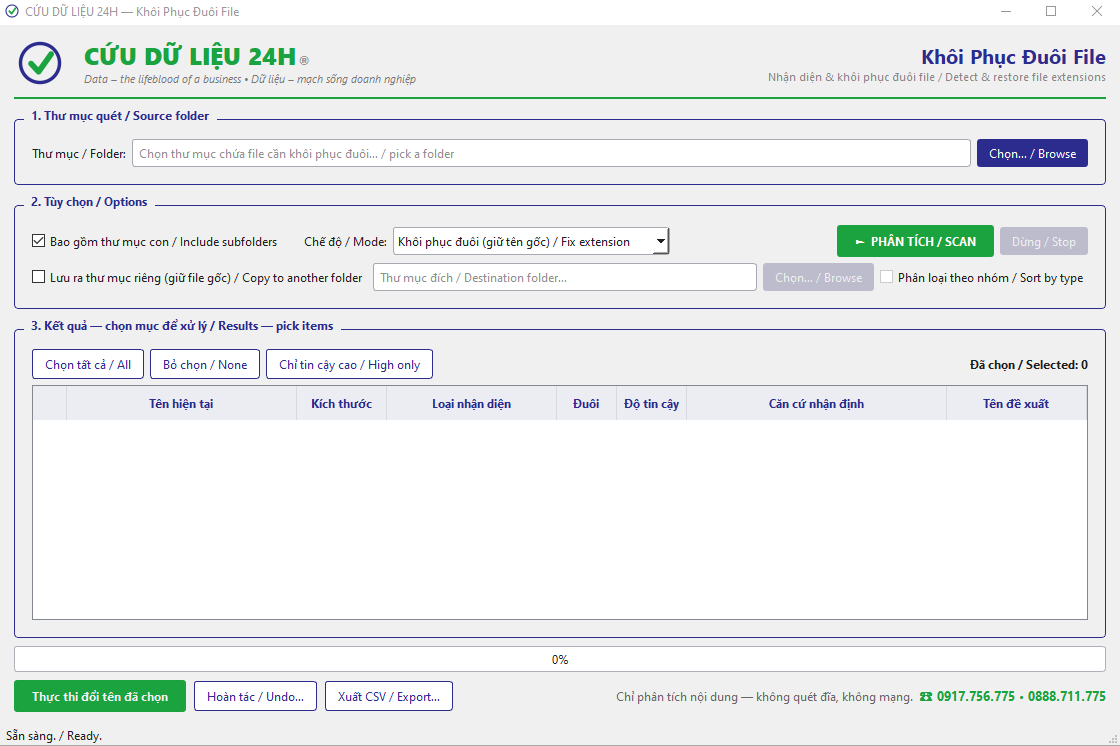Click the Sẵn sàng / Ready status text
The image size is (1120, 746).
(x=54, y=735)
